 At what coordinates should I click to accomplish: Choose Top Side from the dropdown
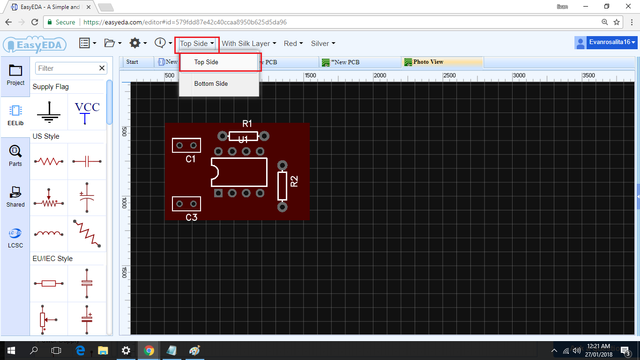[x=219, y=62]
